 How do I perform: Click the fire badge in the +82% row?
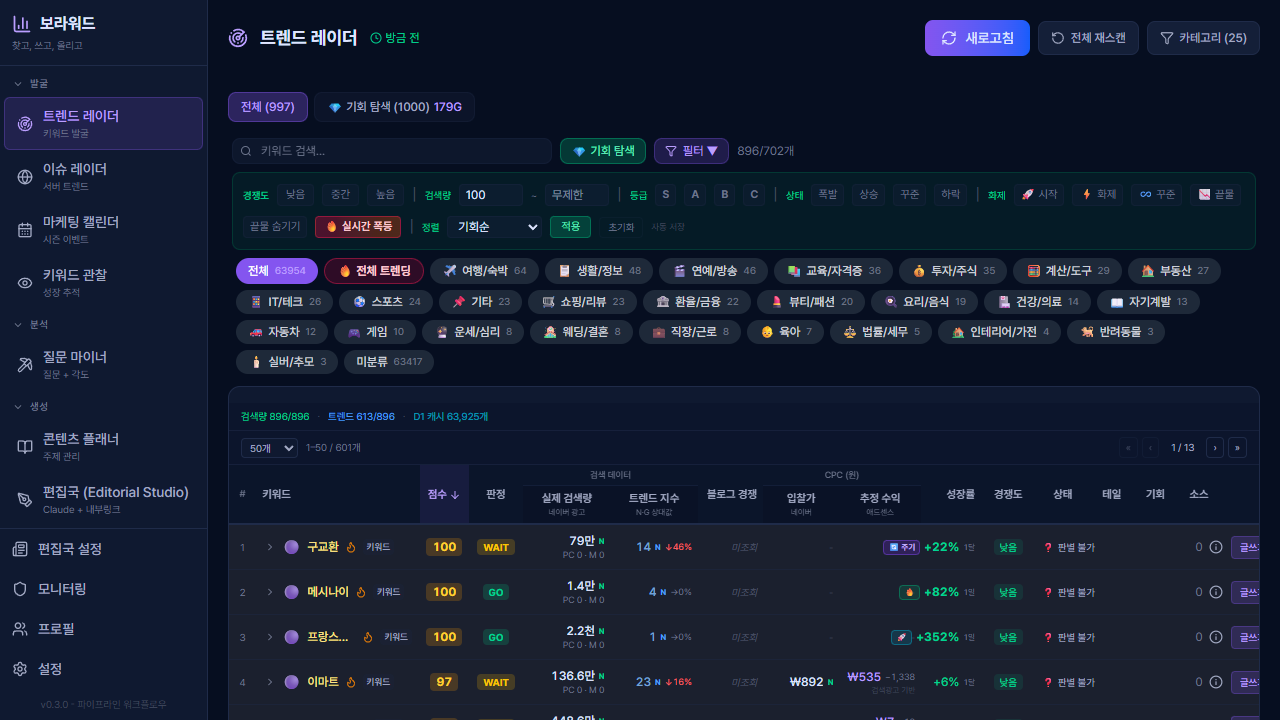coord(909,592)
